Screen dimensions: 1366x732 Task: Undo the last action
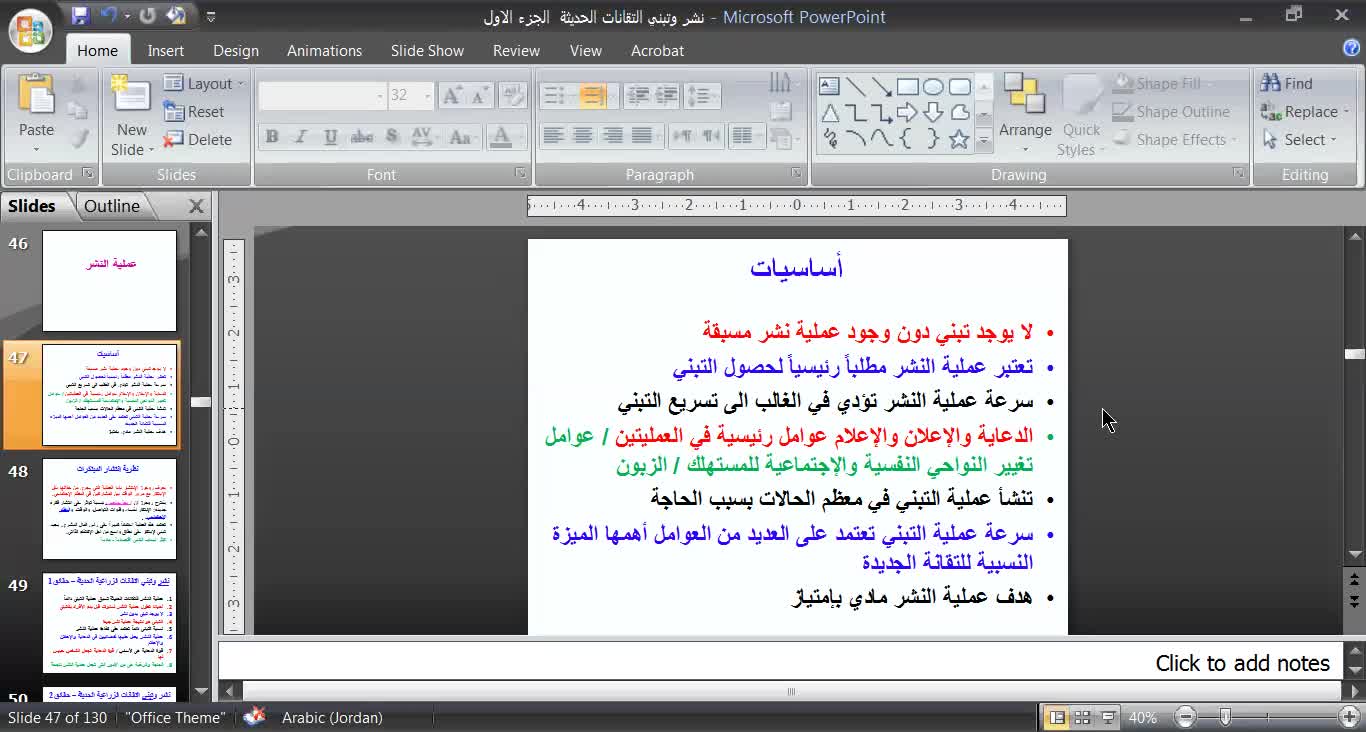coord(108,16)
